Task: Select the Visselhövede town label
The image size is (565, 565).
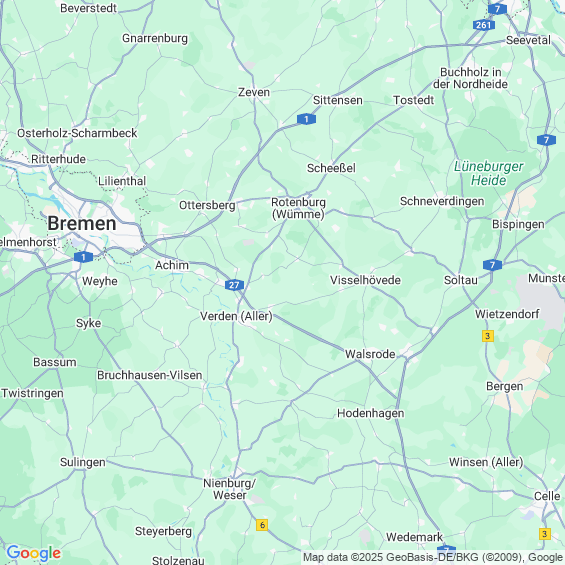Action: point(365,280)
